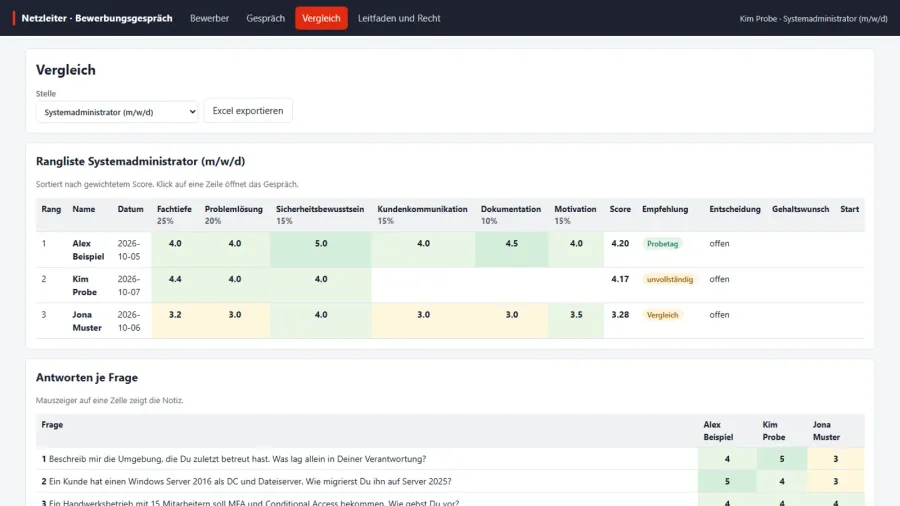Image resolution: width=900 pixels, height=506 pixels.
Task: Click the date 2026-10-05
Action: tap(129, 250)
